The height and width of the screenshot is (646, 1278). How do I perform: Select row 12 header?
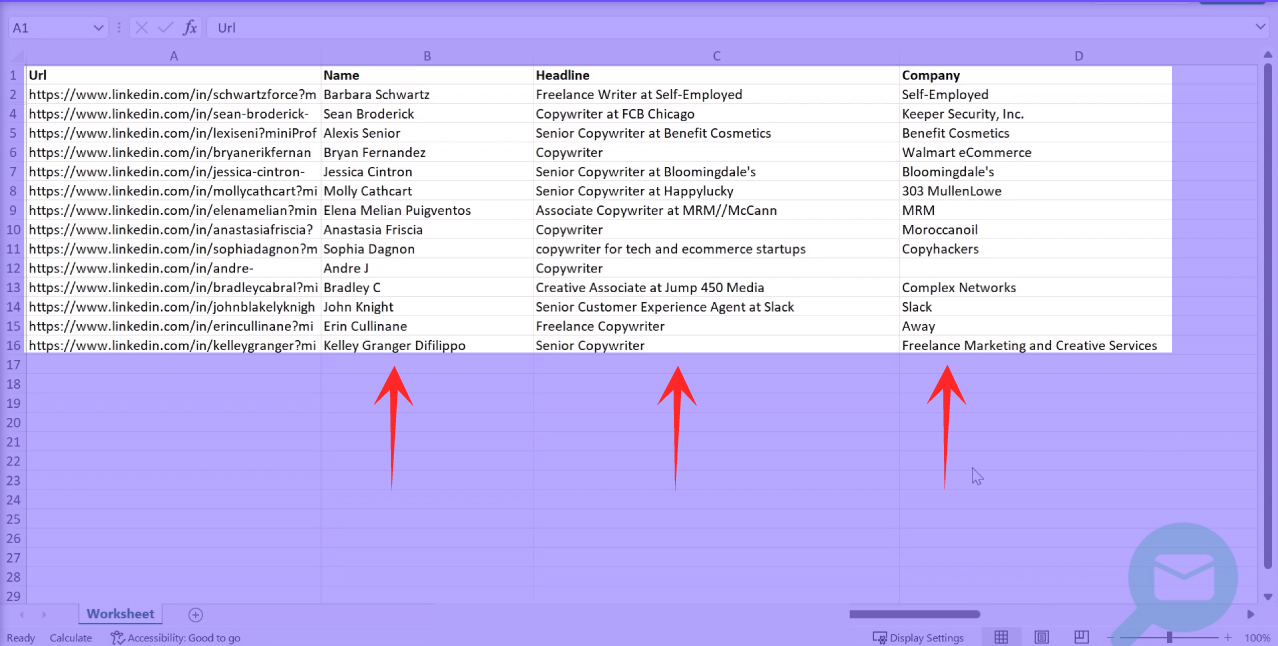tap(14, 268)
